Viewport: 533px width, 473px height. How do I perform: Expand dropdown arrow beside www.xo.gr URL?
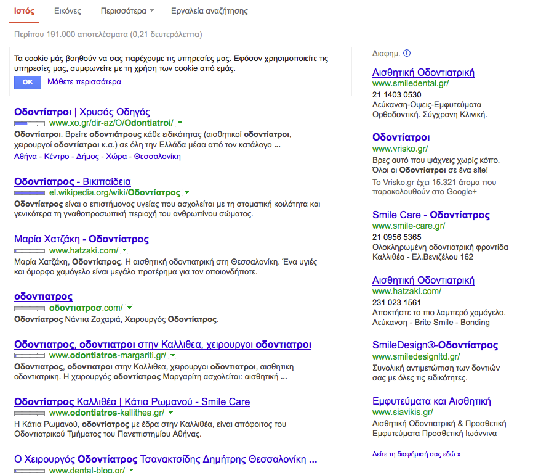coord(180,122)
